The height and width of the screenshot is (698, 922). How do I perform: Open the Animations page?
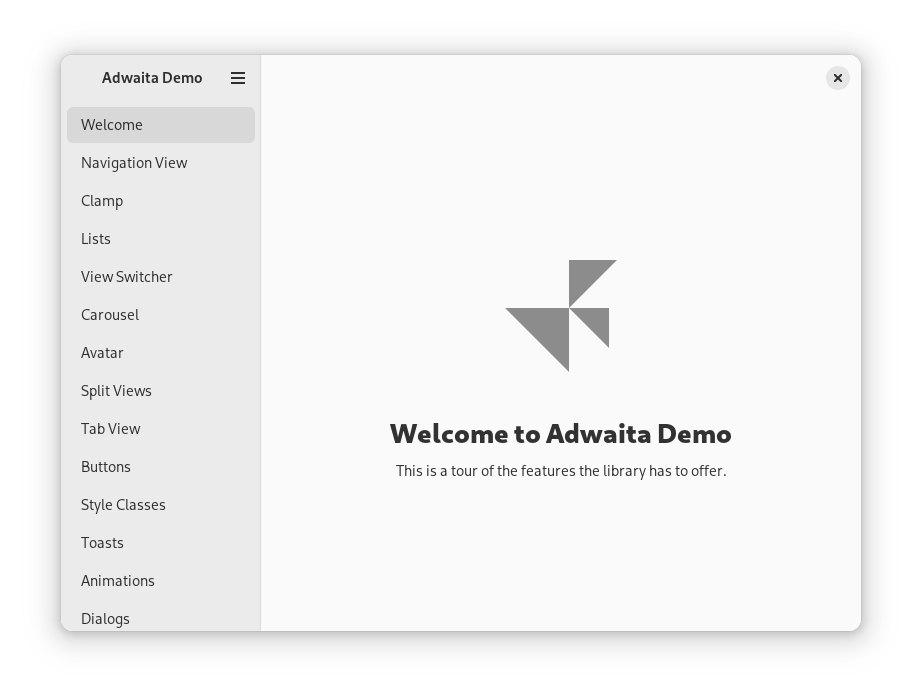click(160, 581)
